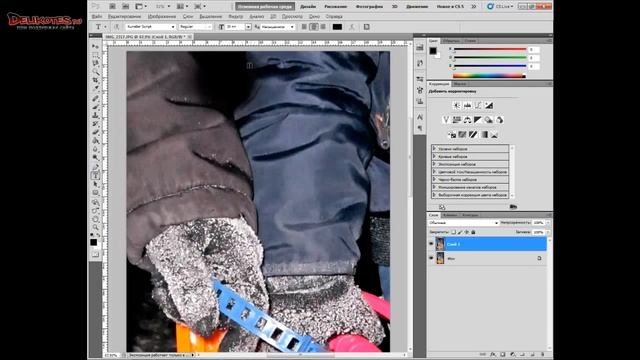The width and height of the screenshot is (640, 360).
Task: Add a Black & White adjustment
Action: [478, 120]
